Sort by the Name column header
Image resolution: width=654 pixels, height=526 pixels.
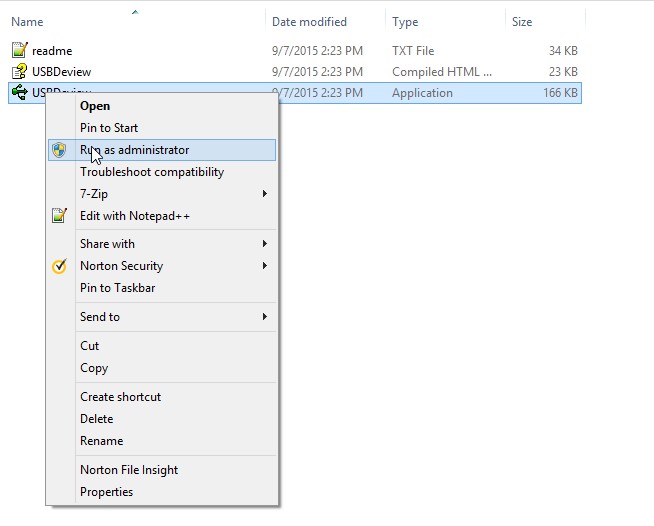(x=27, y=22)
